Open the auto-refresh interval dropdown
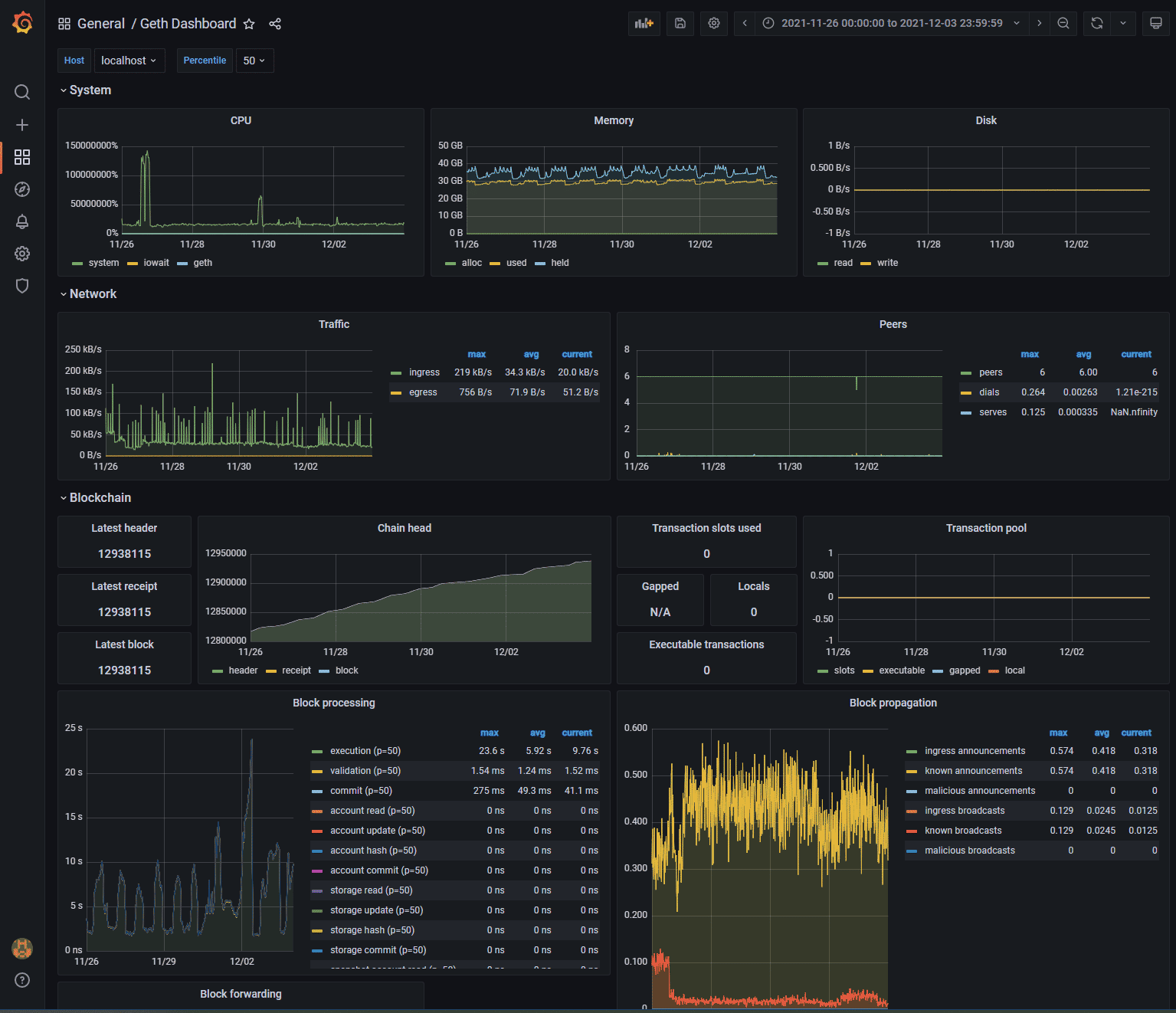Viewport: 1176px width, 1013px height. pos(1122,23)
